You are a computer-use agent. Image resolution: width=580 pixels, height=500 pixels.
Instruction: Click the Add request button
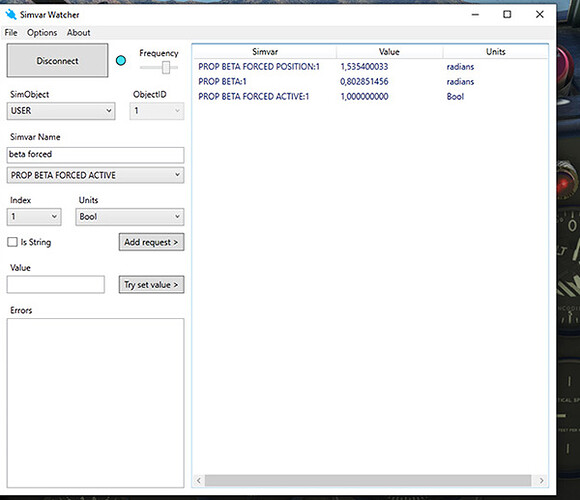tap(151, 242)
